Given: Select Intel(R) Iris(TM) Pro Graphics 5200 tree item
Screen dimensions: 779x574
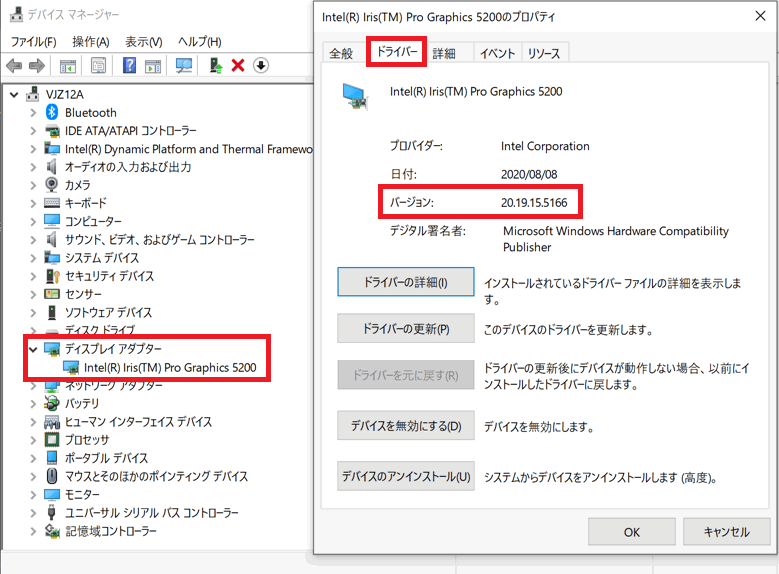Looking at the screenshot, I should [170, 368].
